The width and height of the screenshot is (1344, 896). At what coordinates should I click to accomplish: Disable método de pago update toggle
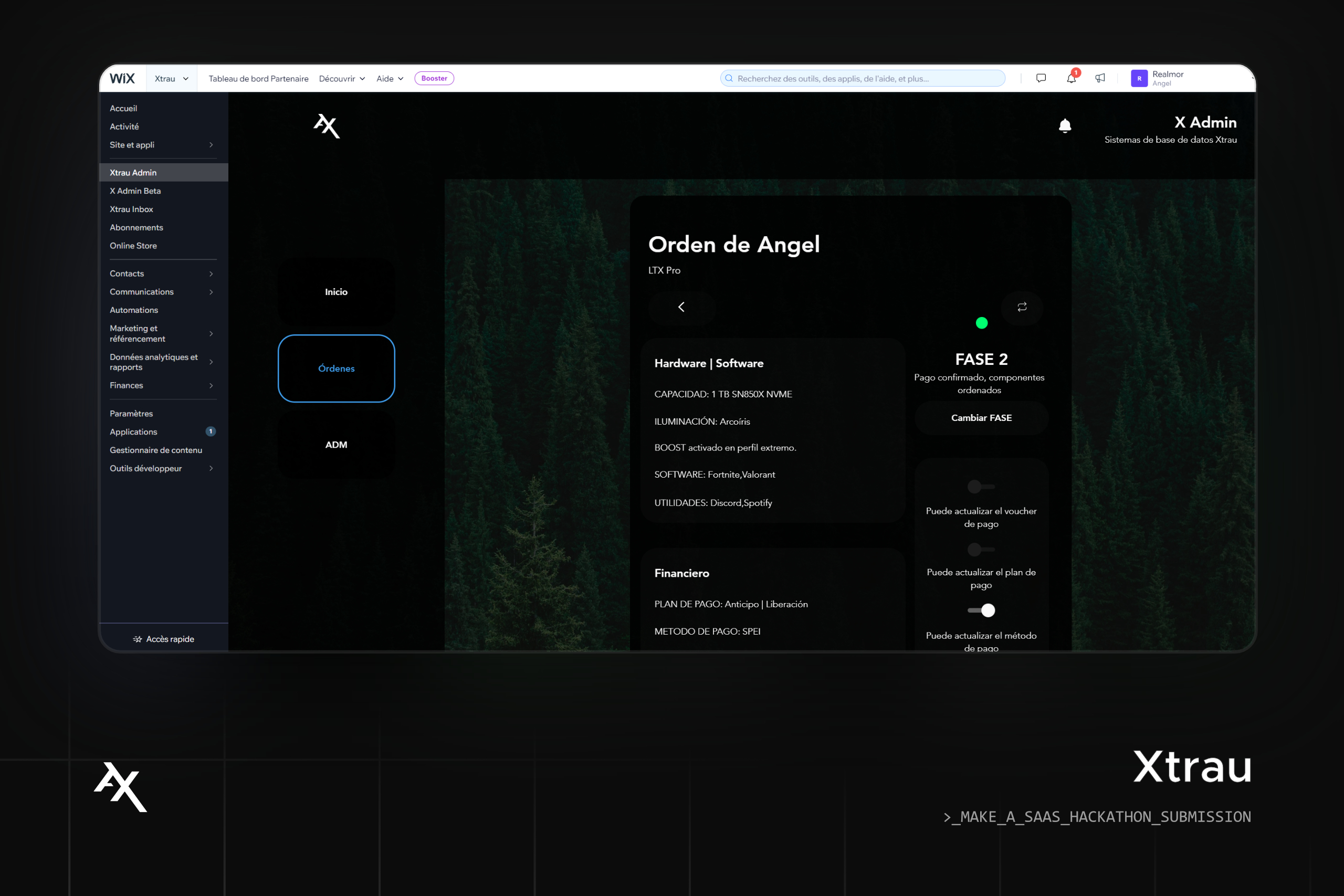[x=981, y=610]
